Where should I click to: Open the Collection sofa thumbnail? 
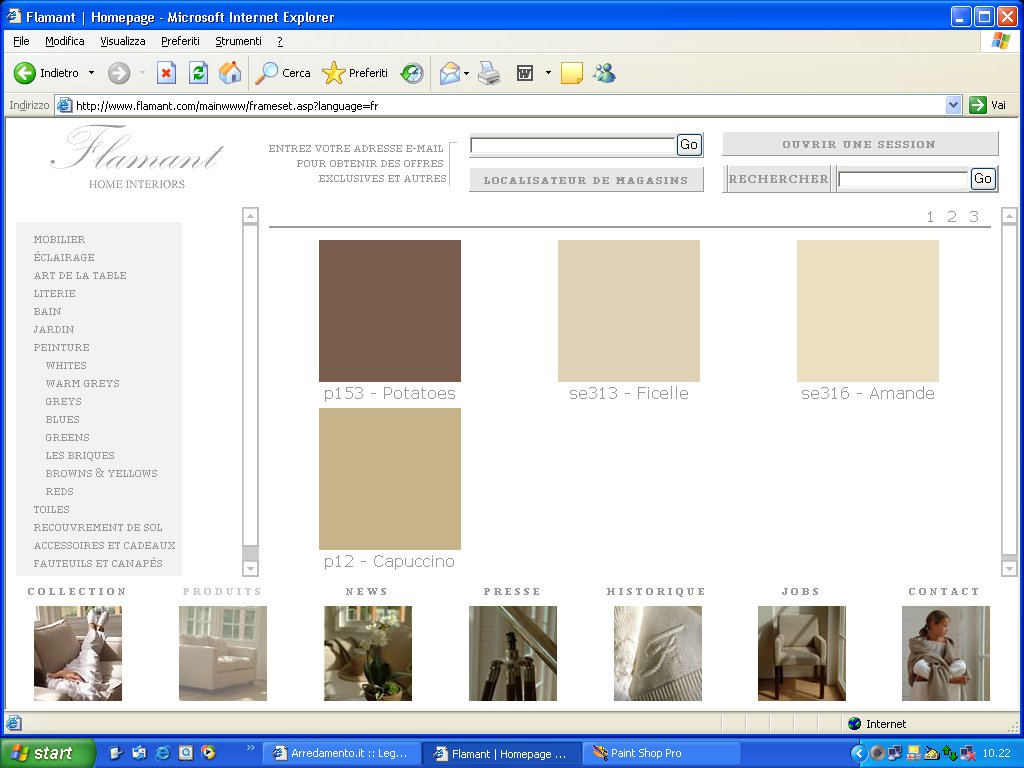(x=78, y=653)
